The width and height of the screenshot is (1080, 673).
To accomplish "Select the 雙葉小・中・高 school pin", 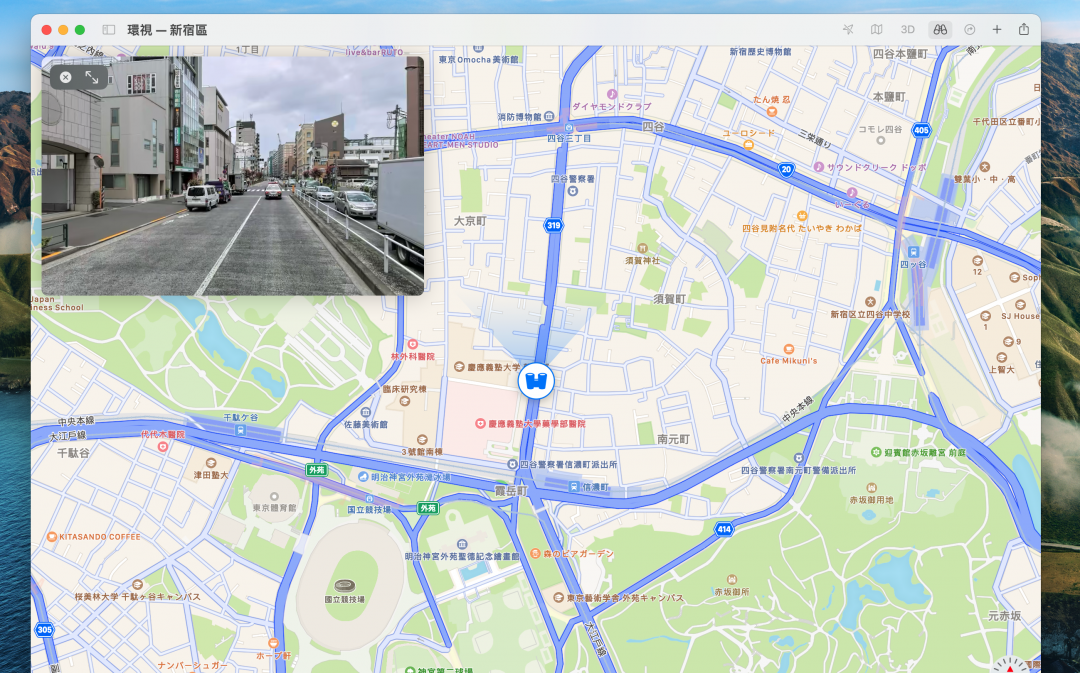I will [985, 167].
